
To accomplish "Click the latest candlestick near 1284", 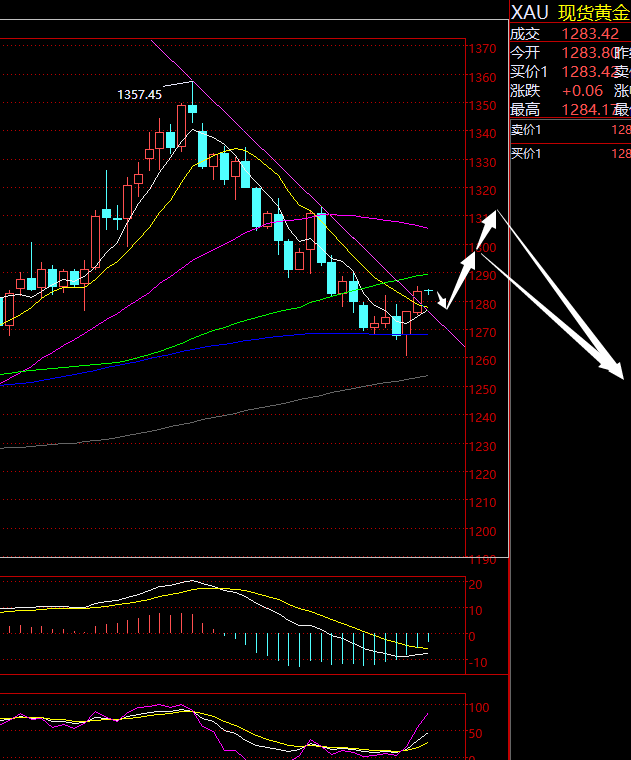I will coord(428,291).
